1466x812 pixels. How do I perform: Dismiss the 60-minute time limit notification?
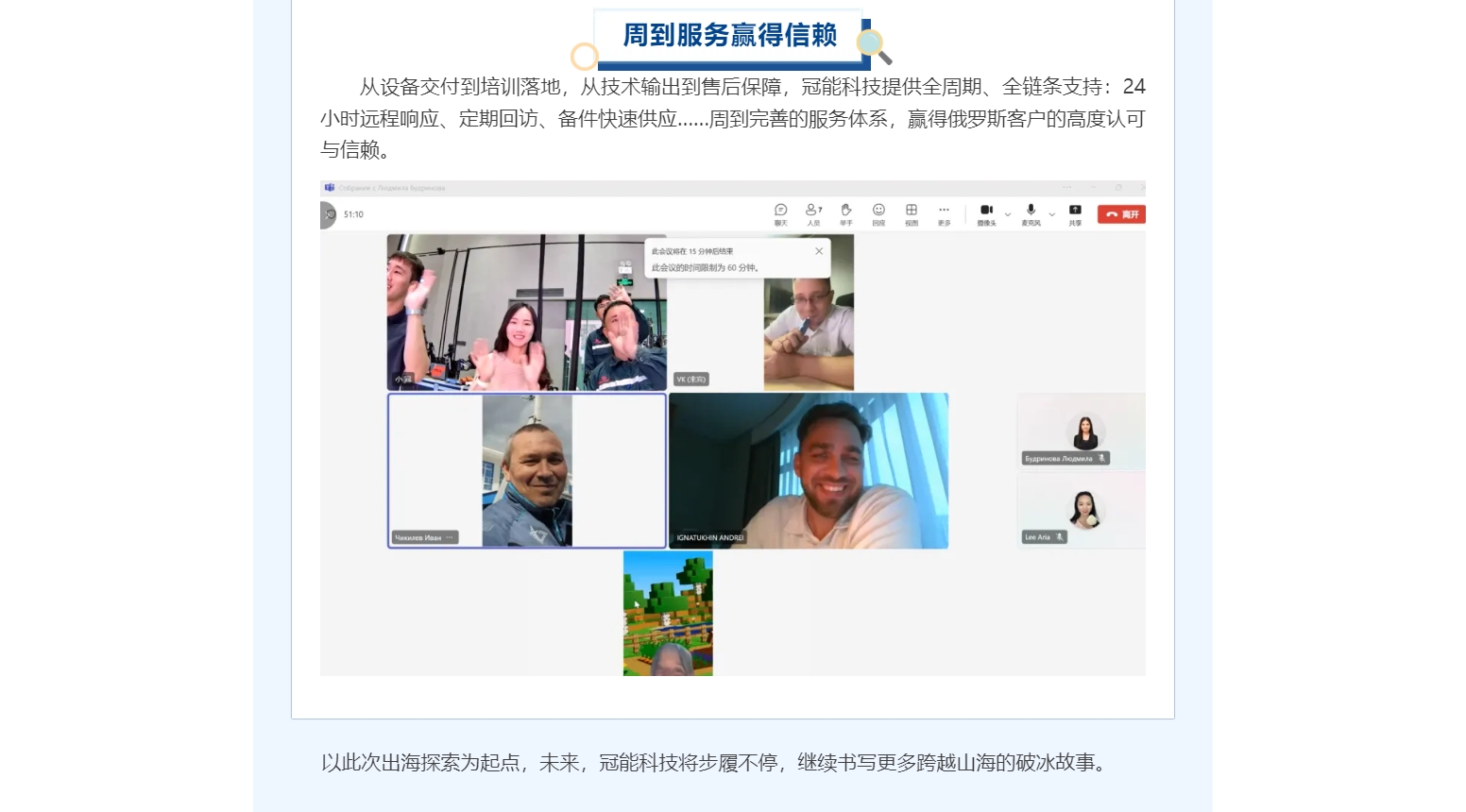tap(819, 251)
